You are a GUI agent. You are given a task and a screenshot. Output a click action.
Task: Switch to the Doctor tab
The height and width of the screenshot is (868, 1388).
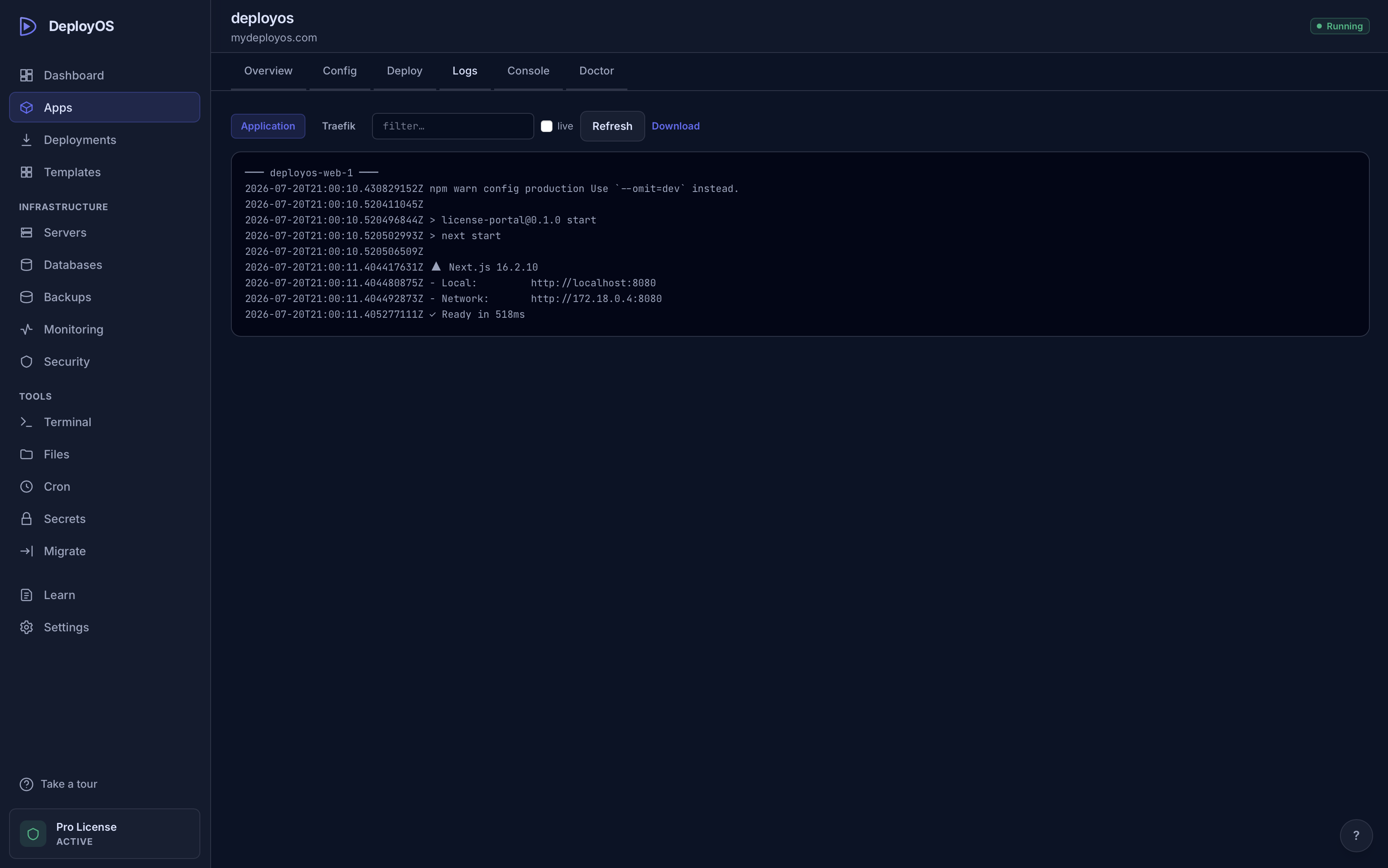click(x=596, y=71)
